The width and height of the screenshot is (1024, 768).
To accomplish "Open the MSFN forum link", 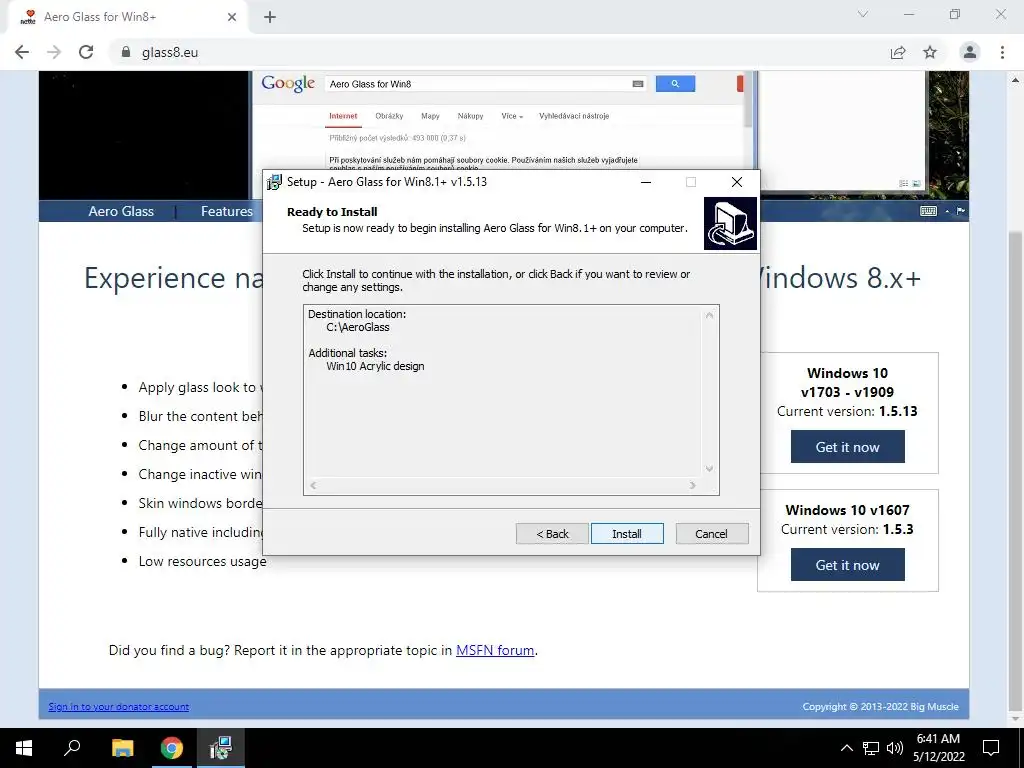I will tap(494, 650).
